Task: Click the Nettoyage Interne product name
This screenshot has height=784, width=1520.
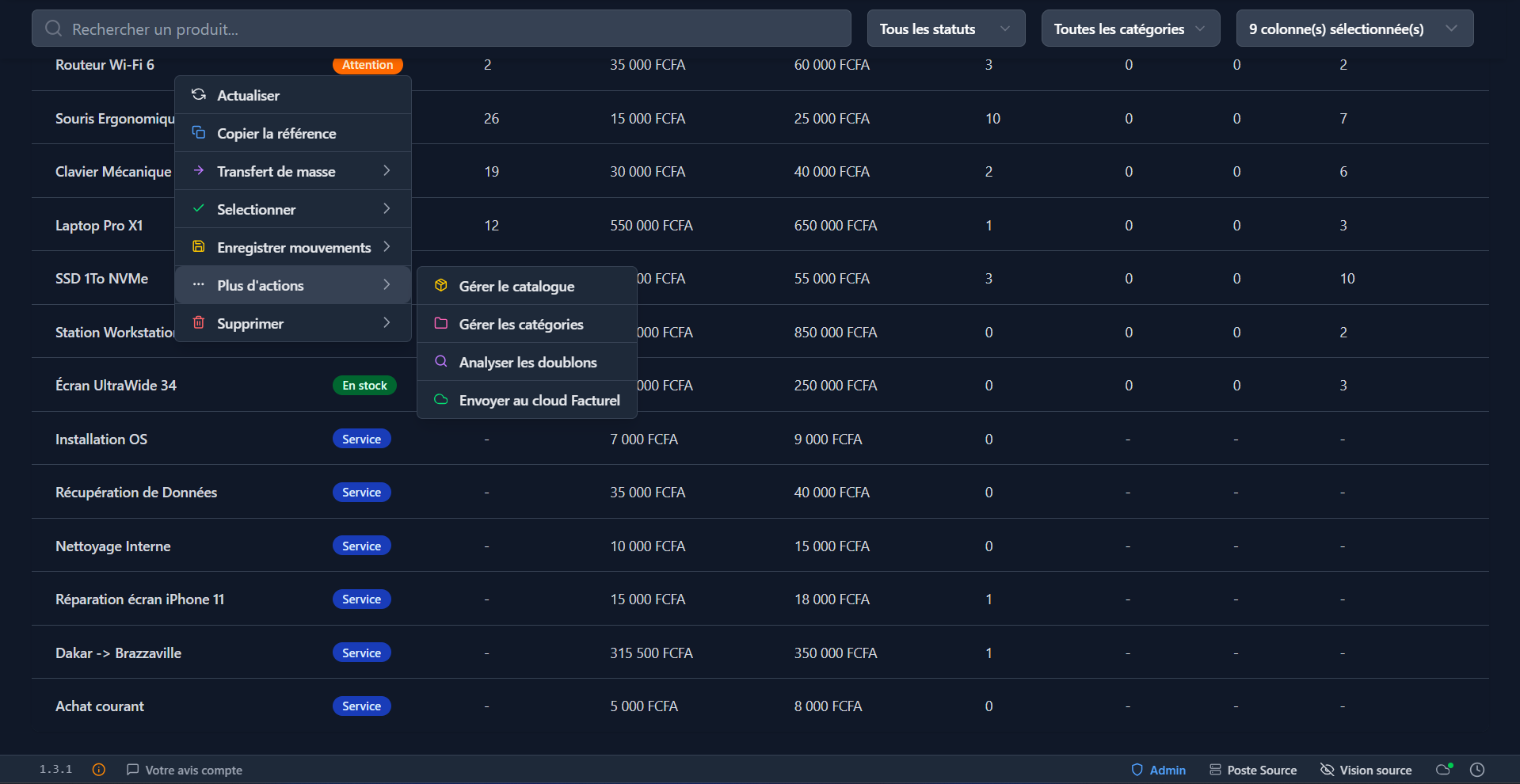Action: 113,546
